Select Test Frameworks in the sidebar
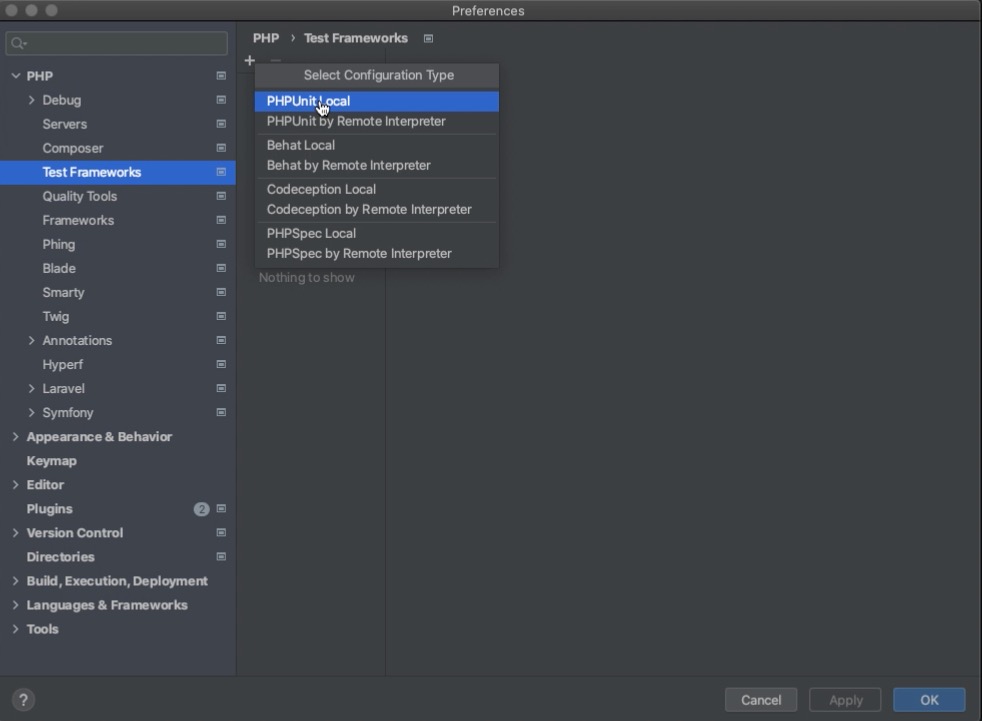Viewport: 982px width, 721px height. click(118, 172)
